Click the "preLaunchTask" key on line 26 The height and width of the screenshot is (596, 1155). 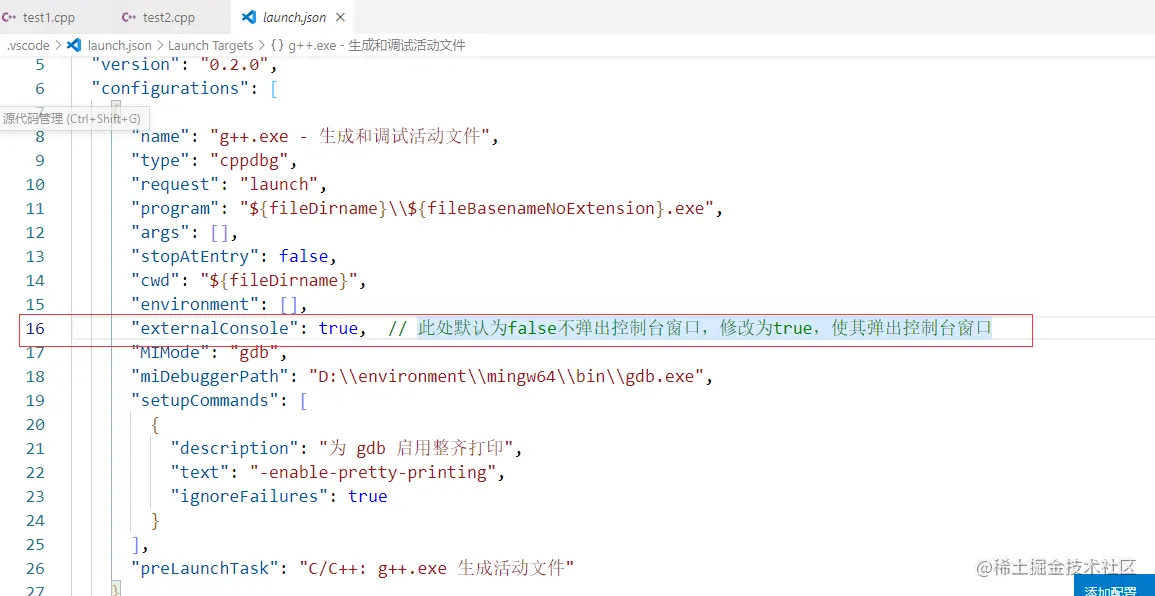pos(205,569)
